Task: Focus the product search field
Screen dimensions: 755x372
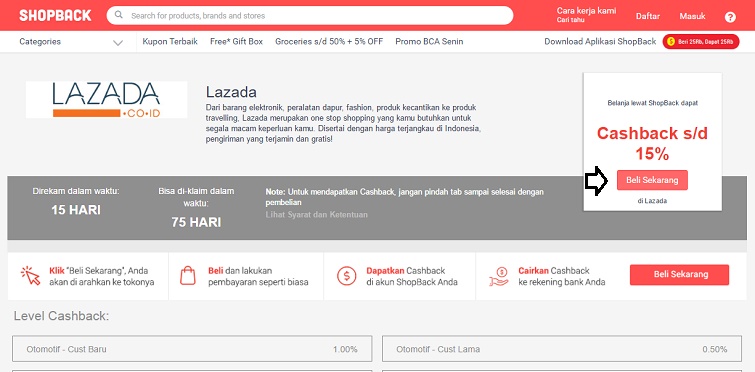Action: 310,15
